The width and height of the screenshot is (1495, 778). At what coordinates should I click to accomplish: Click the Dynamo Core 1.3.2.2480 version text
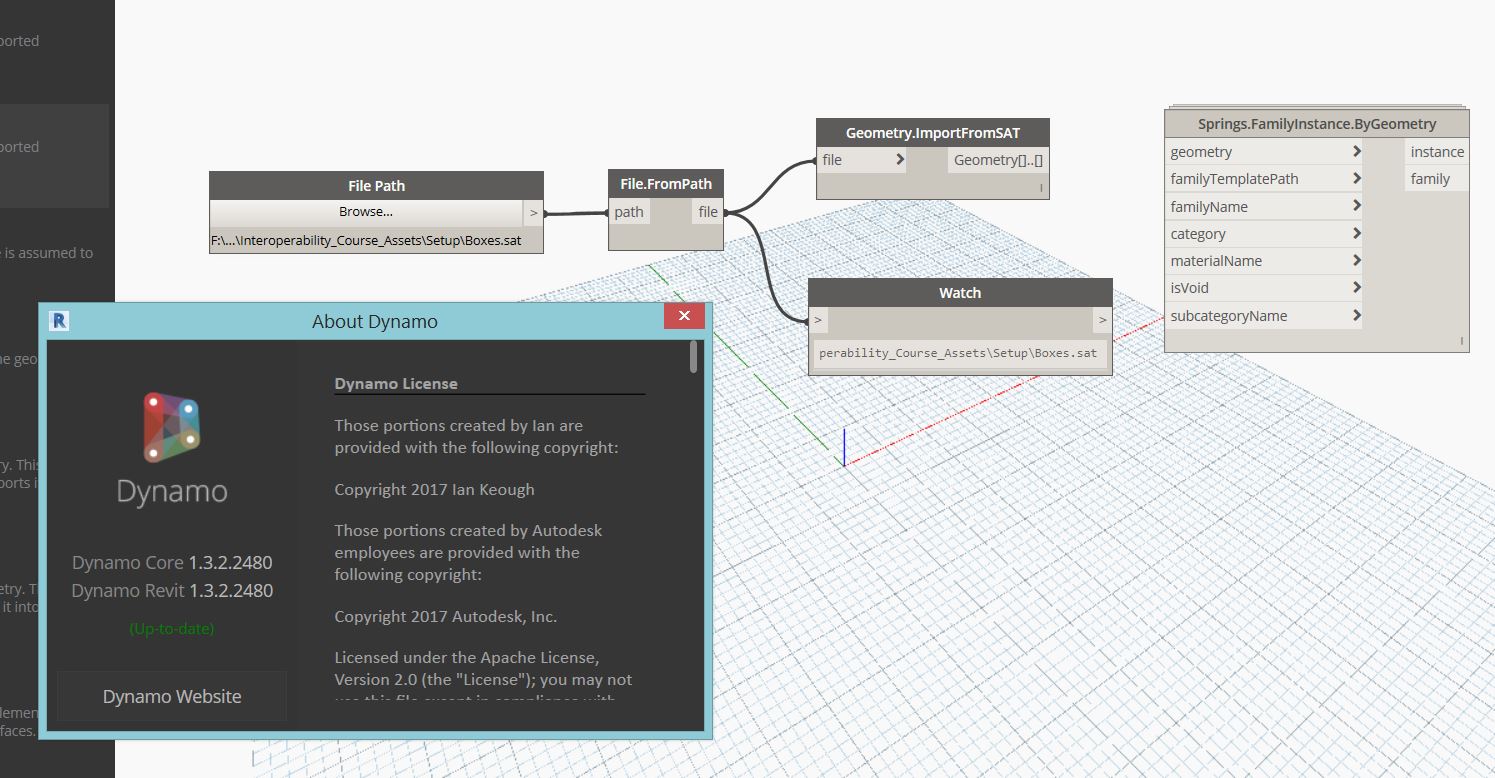[x=172, y=563]
